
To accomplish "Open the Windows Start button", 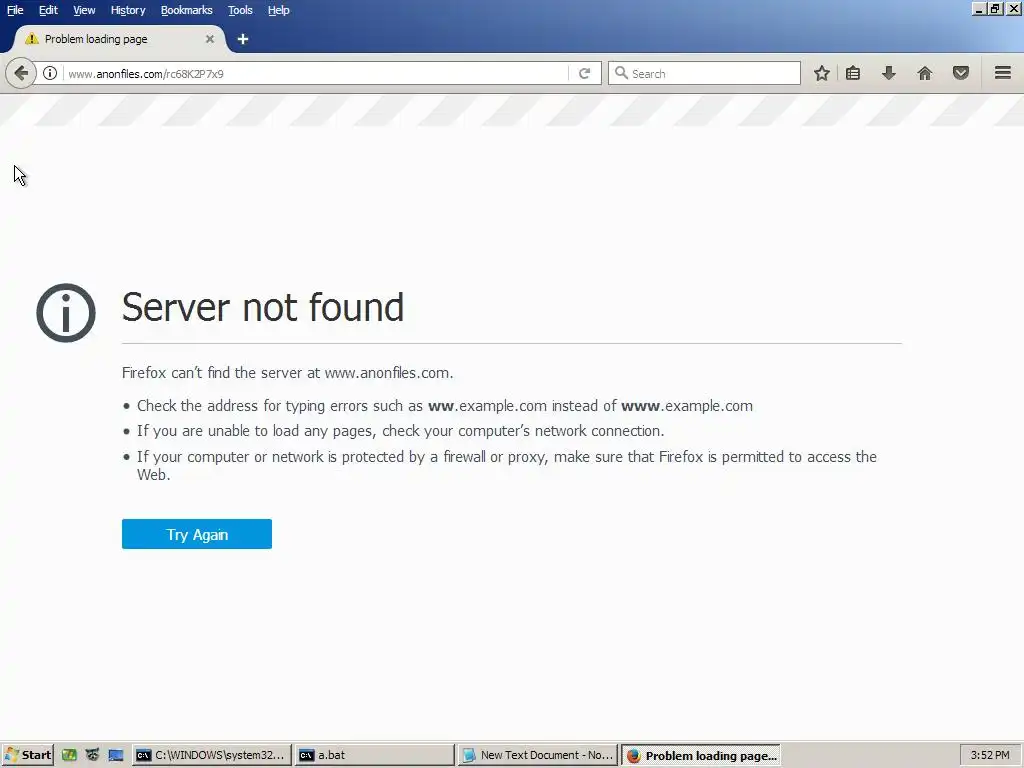I will (x=28, y=755).
